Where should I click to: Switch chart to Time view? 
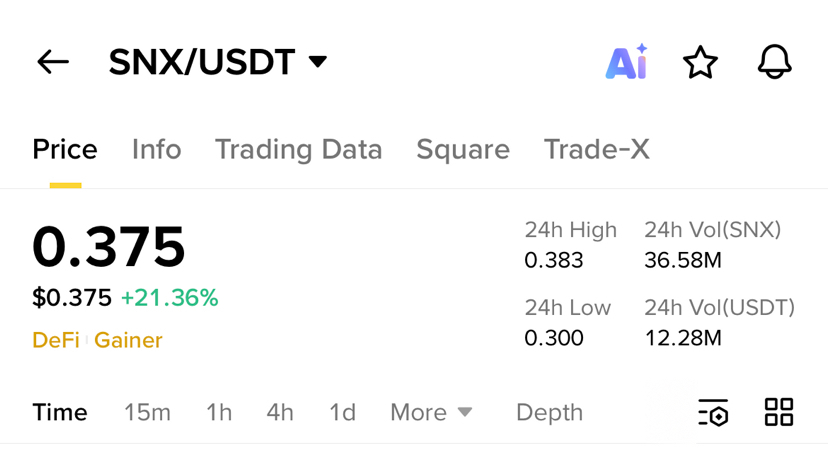pos(60,412)
